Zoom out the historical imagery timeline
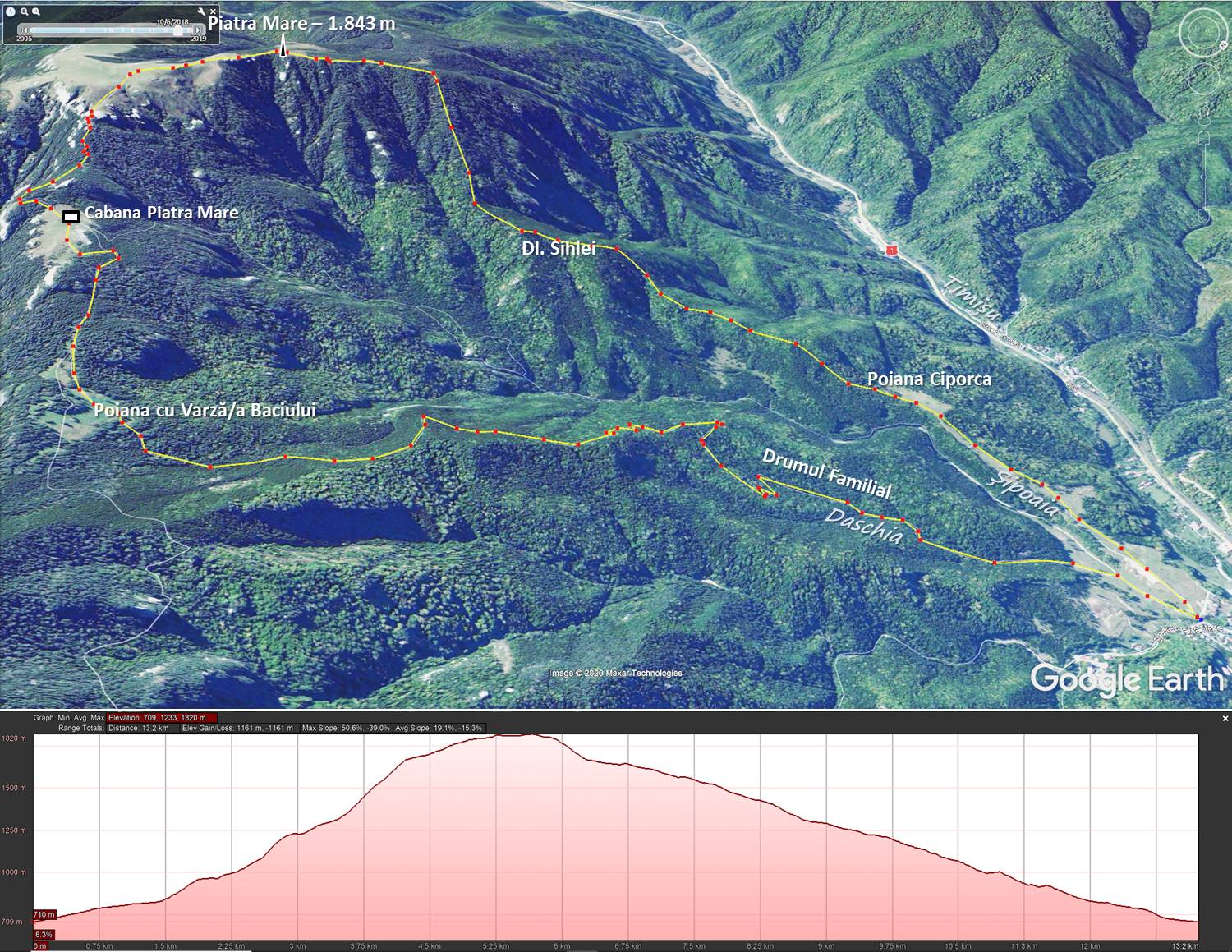The image size is (1232, 952). pyautogui.click(x=25, y=11)
